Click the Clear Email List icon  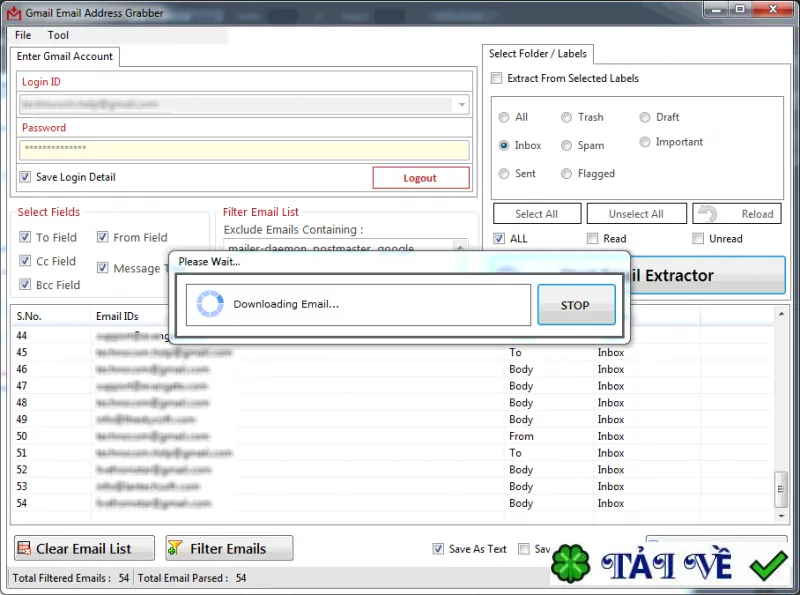[x=24, y=548]
